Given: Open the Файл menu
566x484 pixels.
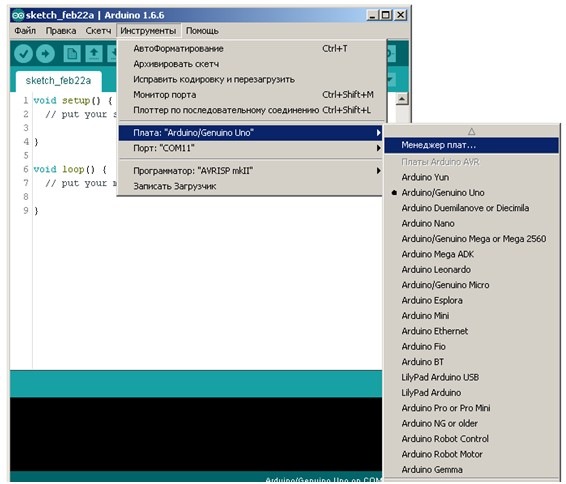Looking at the screenshot, I should 25,31.
